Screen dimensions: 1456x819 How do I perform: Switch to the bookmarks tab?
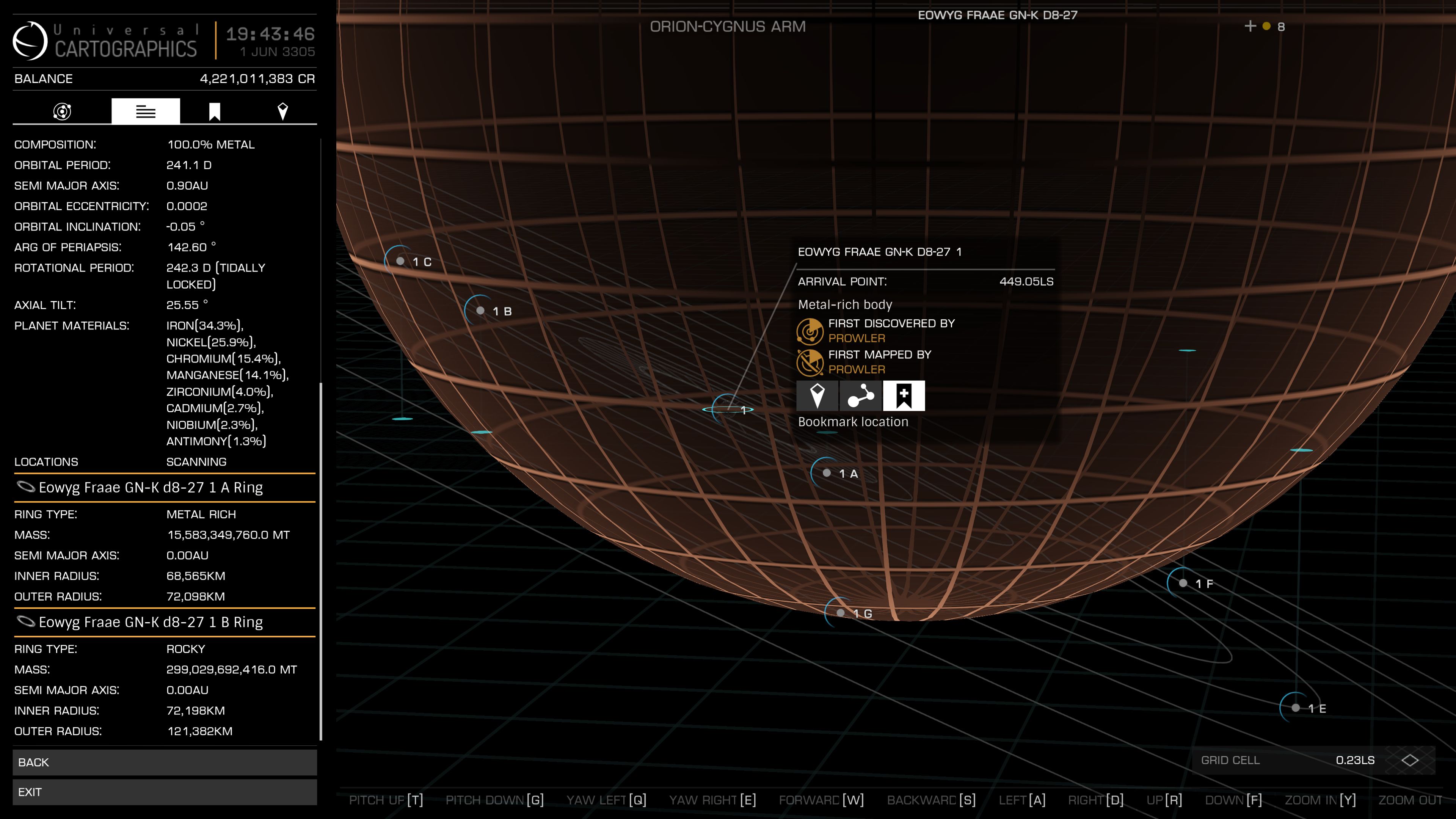click(x=214, y=111)
